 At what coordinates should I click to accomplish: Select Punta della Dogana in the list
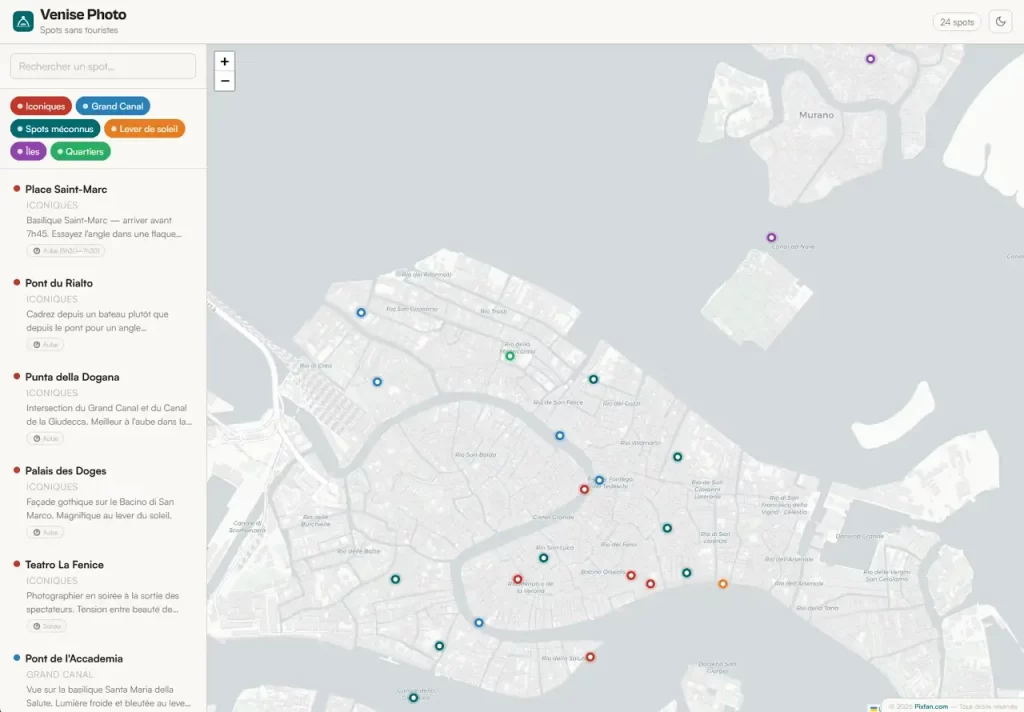point(103,408)
